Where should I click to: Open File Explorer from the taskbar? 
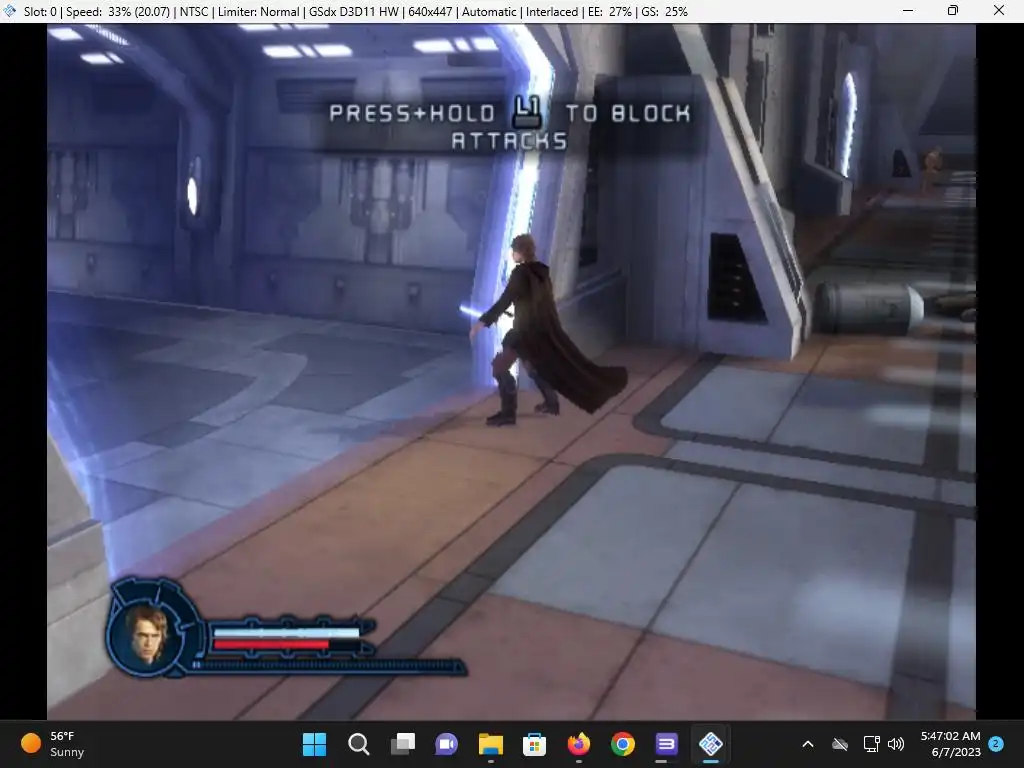point(490,744)
